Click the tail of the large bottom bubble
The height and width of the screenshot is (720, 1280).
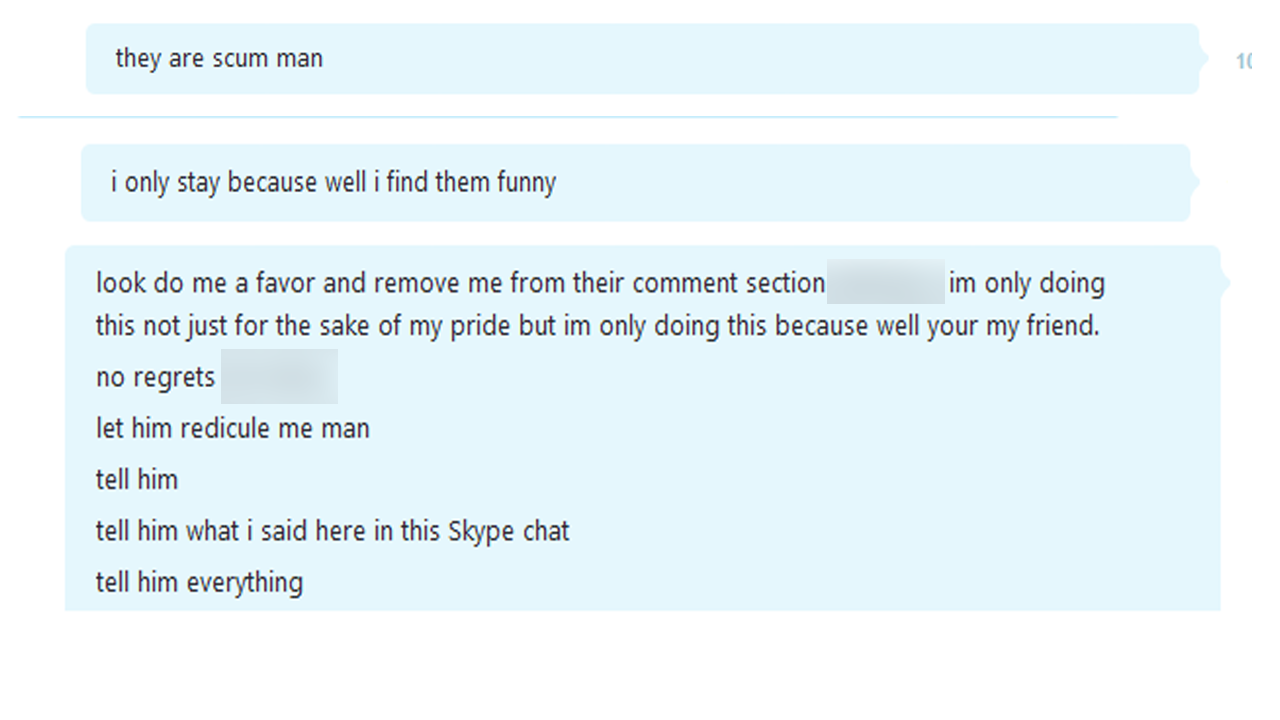(1225, 283)
